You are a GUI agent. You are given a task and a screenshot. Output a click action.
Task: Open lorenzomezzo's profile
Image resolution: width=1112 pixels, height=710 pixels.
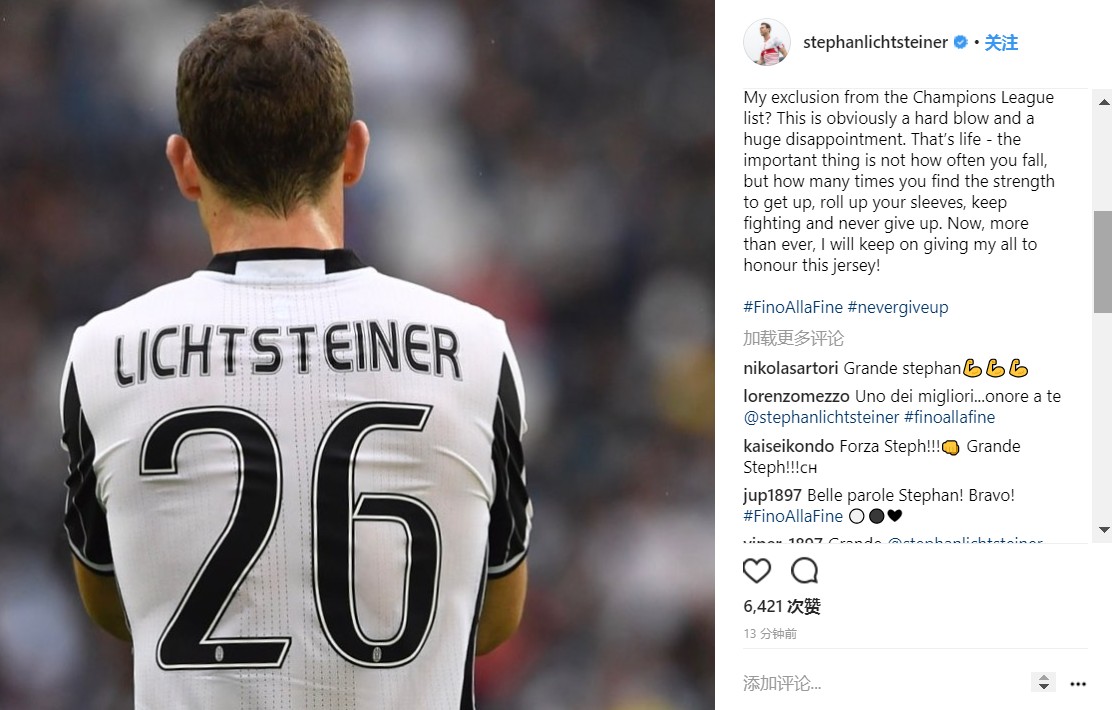point(796,396)
